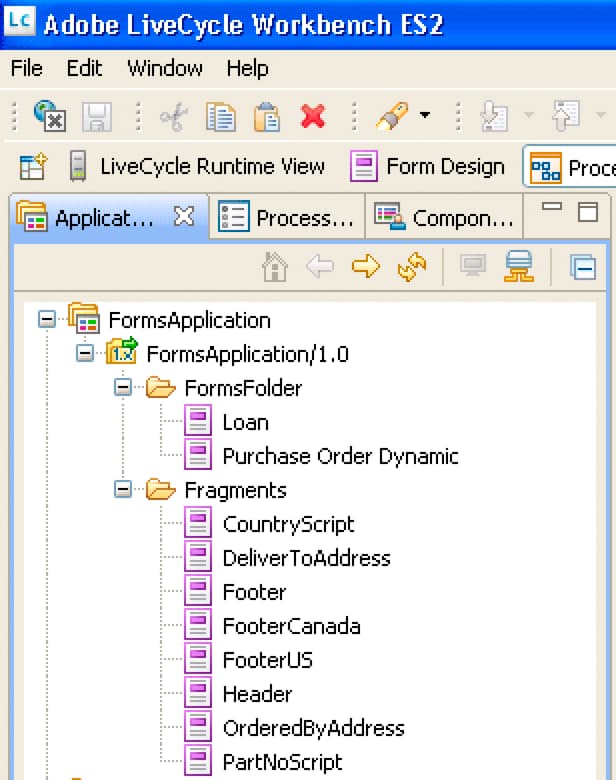Viewport: 616px width, 780px height.
Task: Collapse the Fragments folder node
Action: (122, 489)
